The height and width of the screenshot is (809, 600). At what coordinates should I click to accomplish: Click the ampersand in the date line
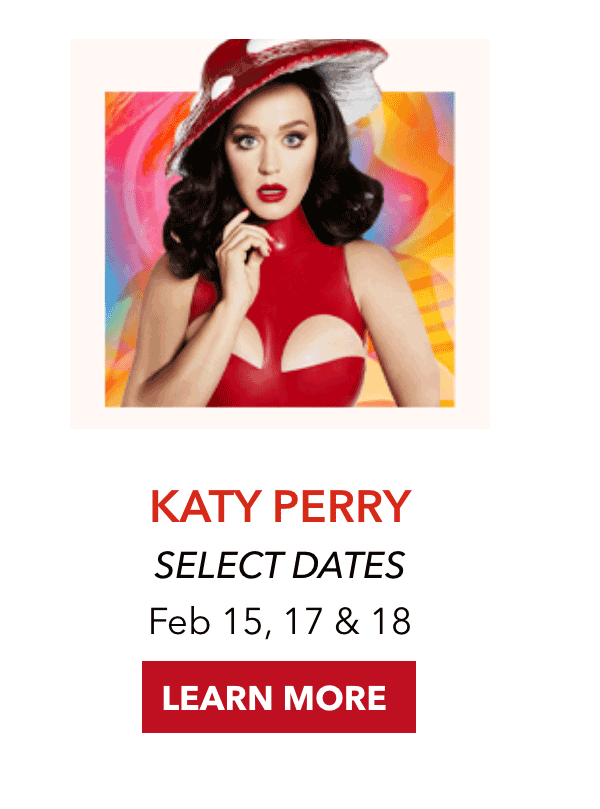pyautogui.click(x=347, y=621)
